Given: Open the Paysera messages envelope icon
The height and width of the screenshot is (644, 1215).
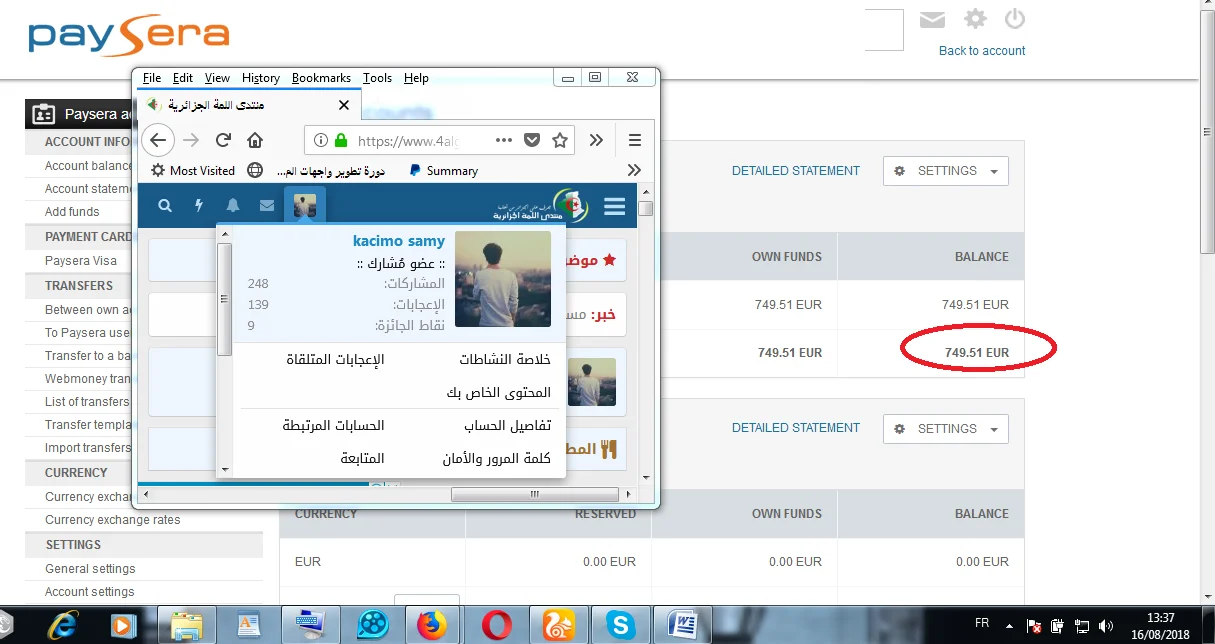Looking at the screenshot, I should coord(932,20).
